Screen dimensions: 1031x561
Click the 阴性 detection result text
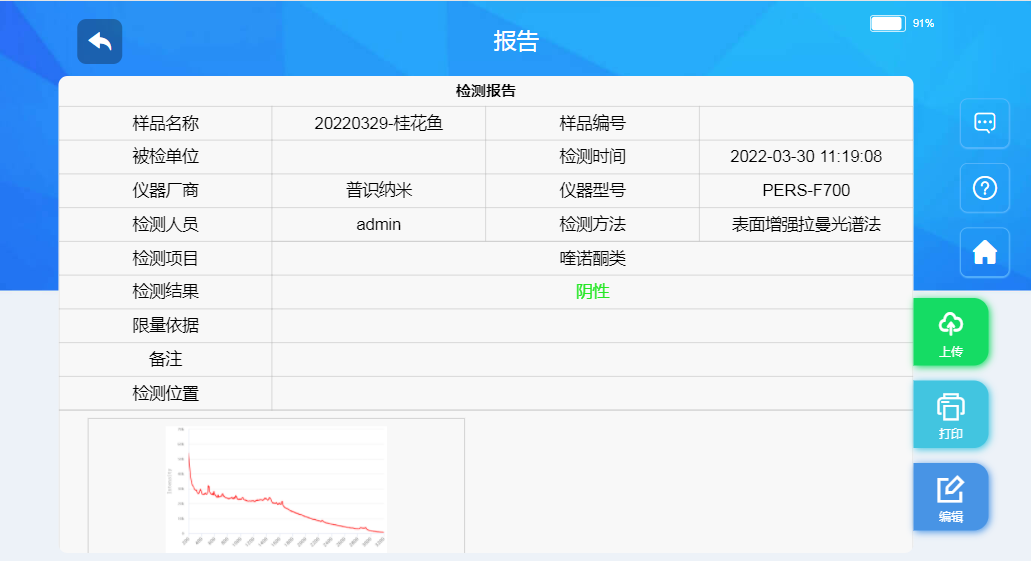[592, 292]
